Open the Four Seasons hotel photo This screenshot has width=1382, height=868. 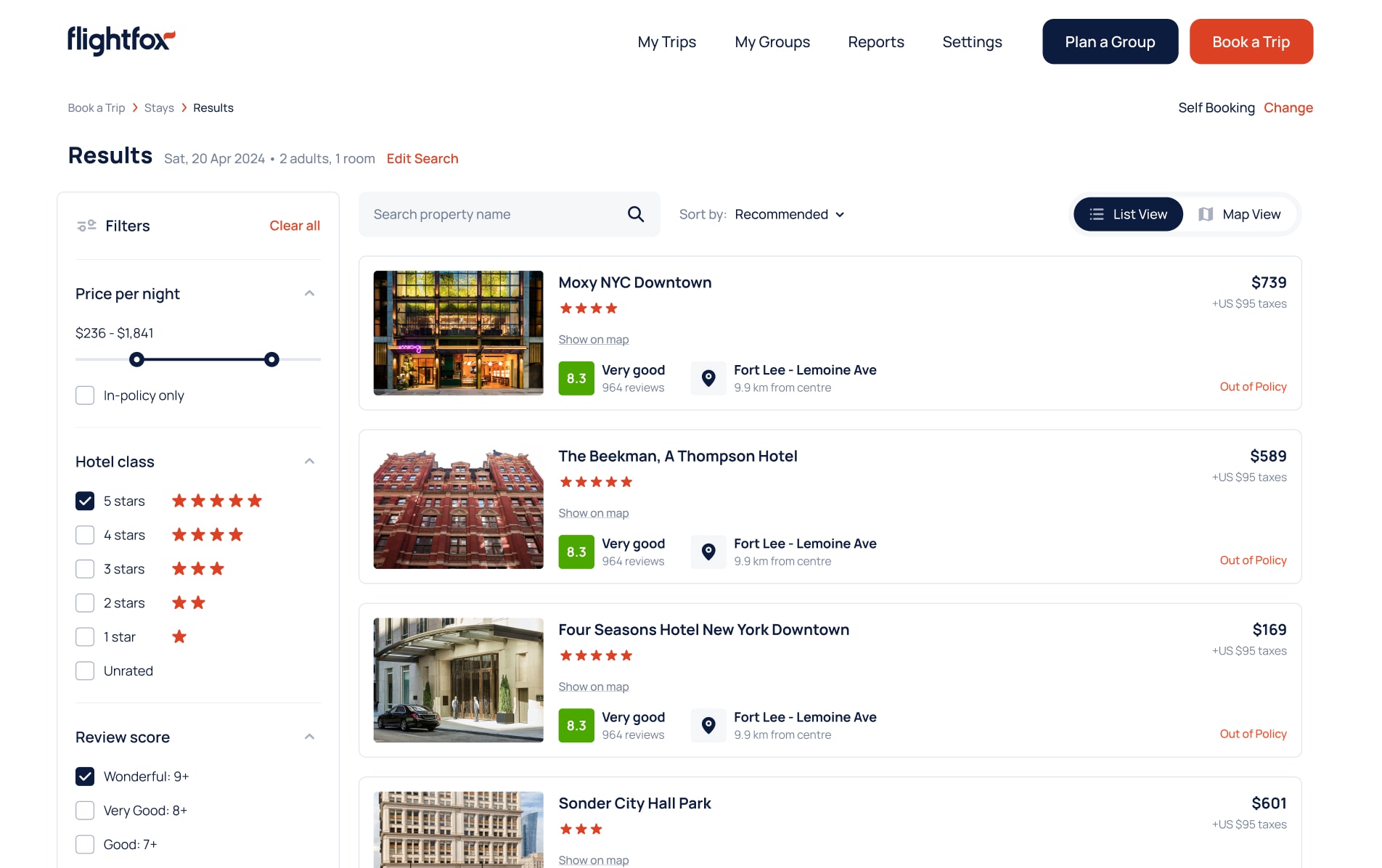click(x=458, y=680)
